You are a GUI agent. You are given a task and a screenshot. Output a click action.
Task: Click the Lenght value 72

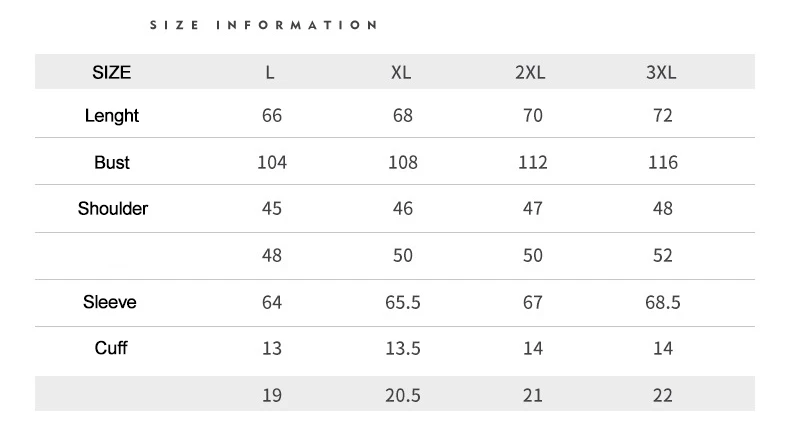tap(663, 115)
